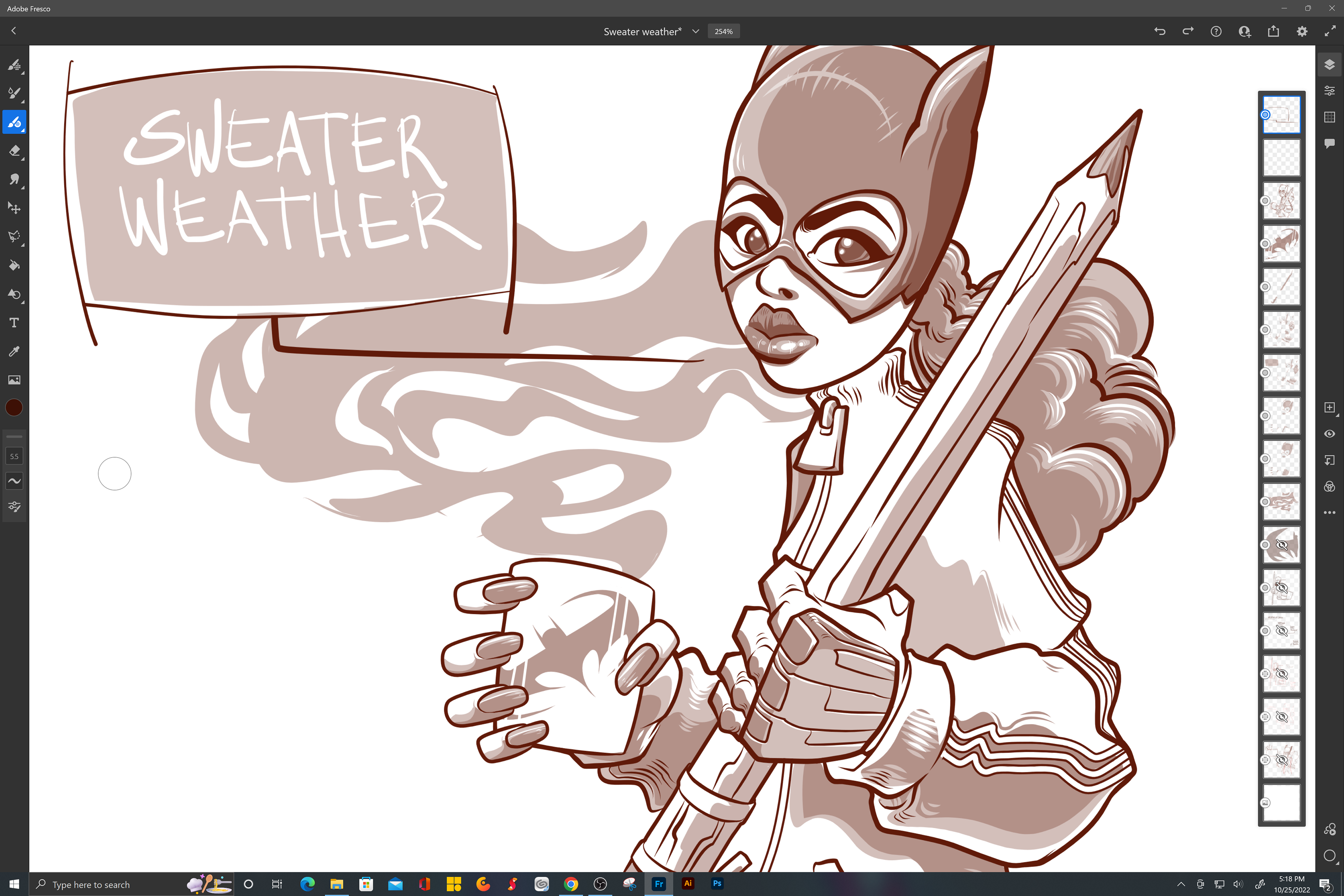This screenshot has height=896, width=1344.
Task: Toggle layer visibility with eye icon
Action: [1329, 434]
